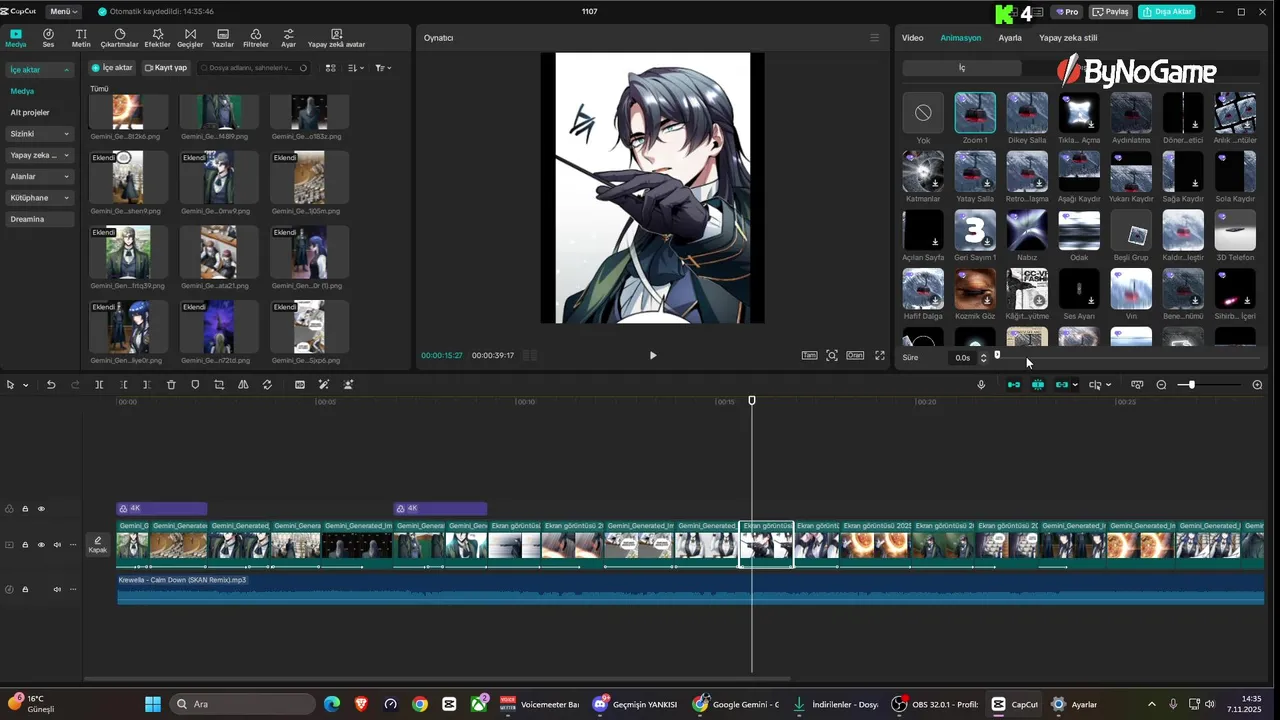Select the Animasyon tab
Viewport: 1280px width, 720px height.
[960, 38]
